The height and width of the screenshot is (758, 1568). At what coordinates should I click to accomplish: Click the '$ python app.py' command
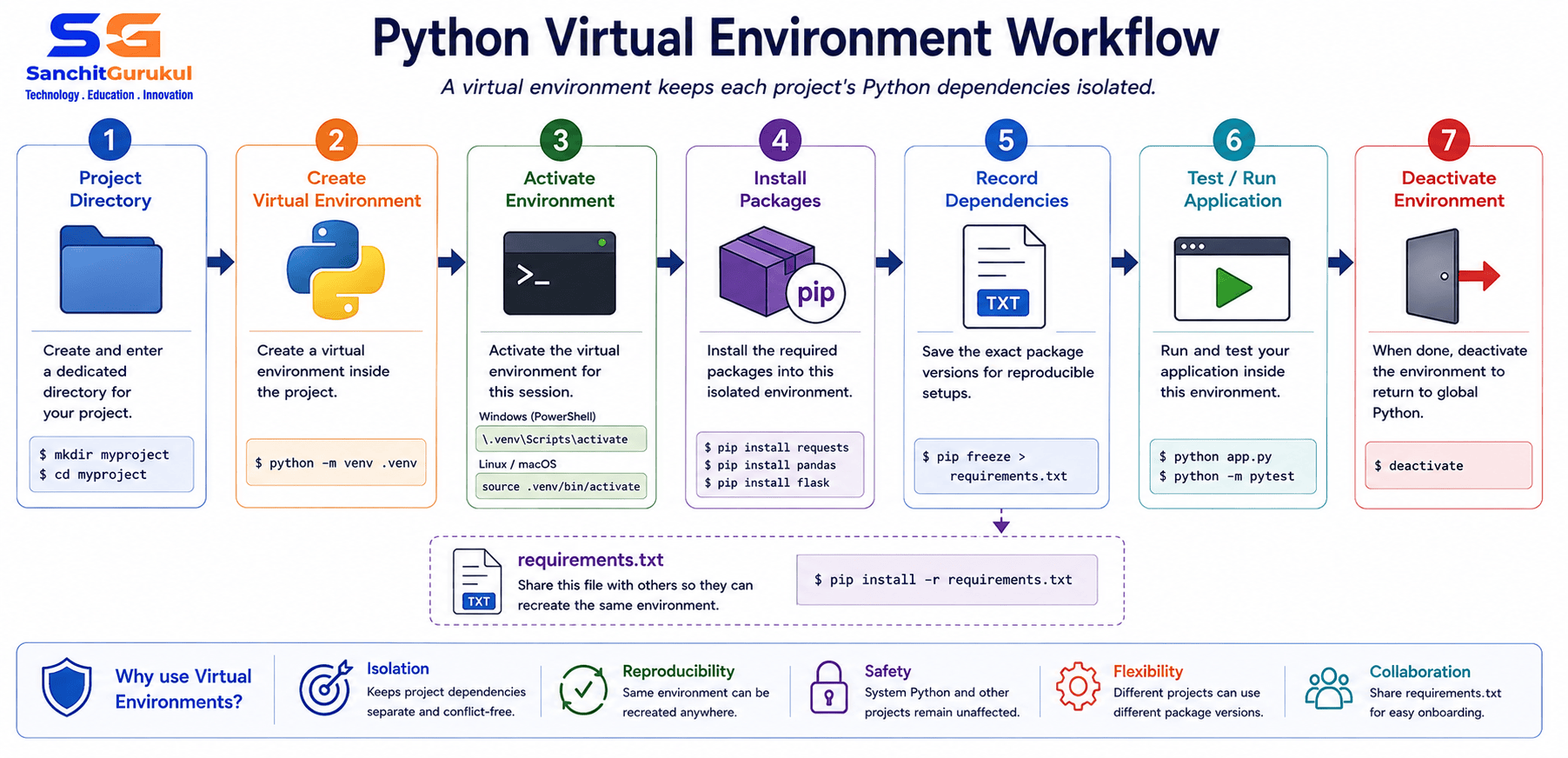pos(1215,456)
